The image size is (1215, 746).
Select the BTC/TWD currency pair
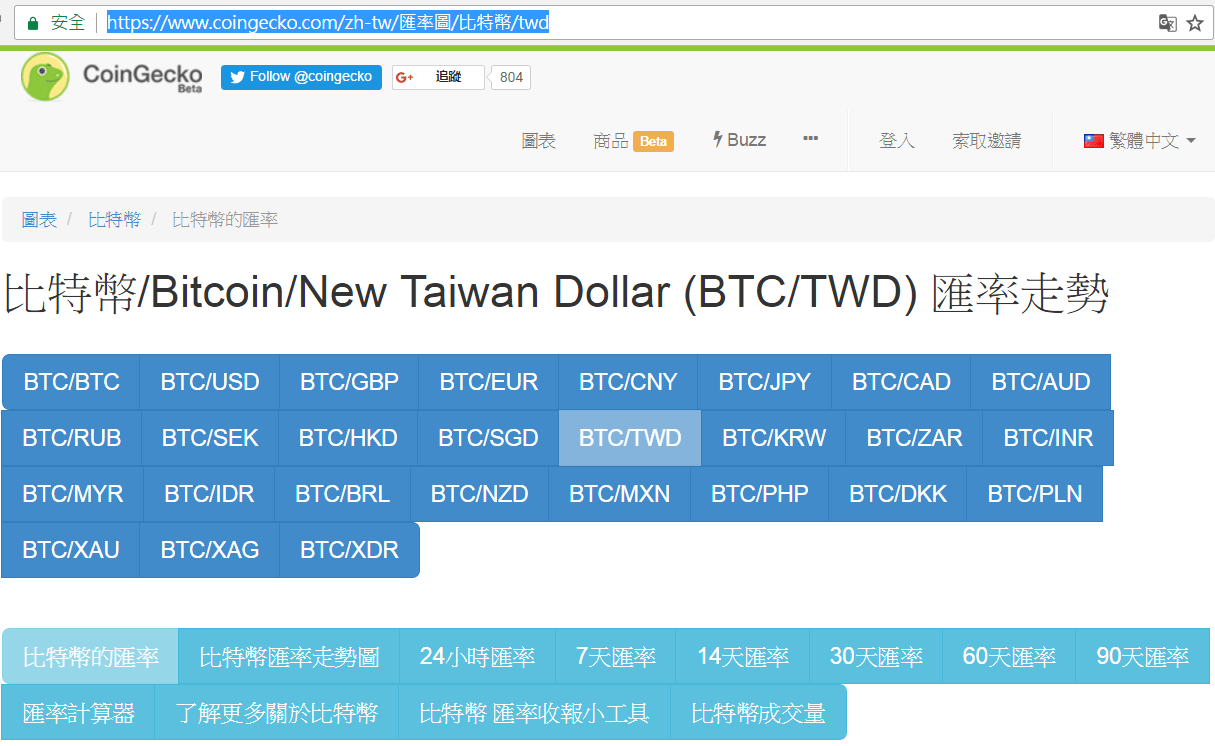point(629,437)
